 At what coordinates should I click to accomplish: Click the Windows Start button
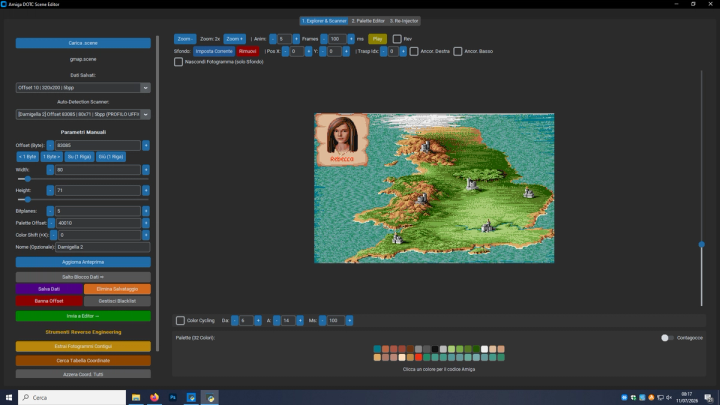pos(9,397)
